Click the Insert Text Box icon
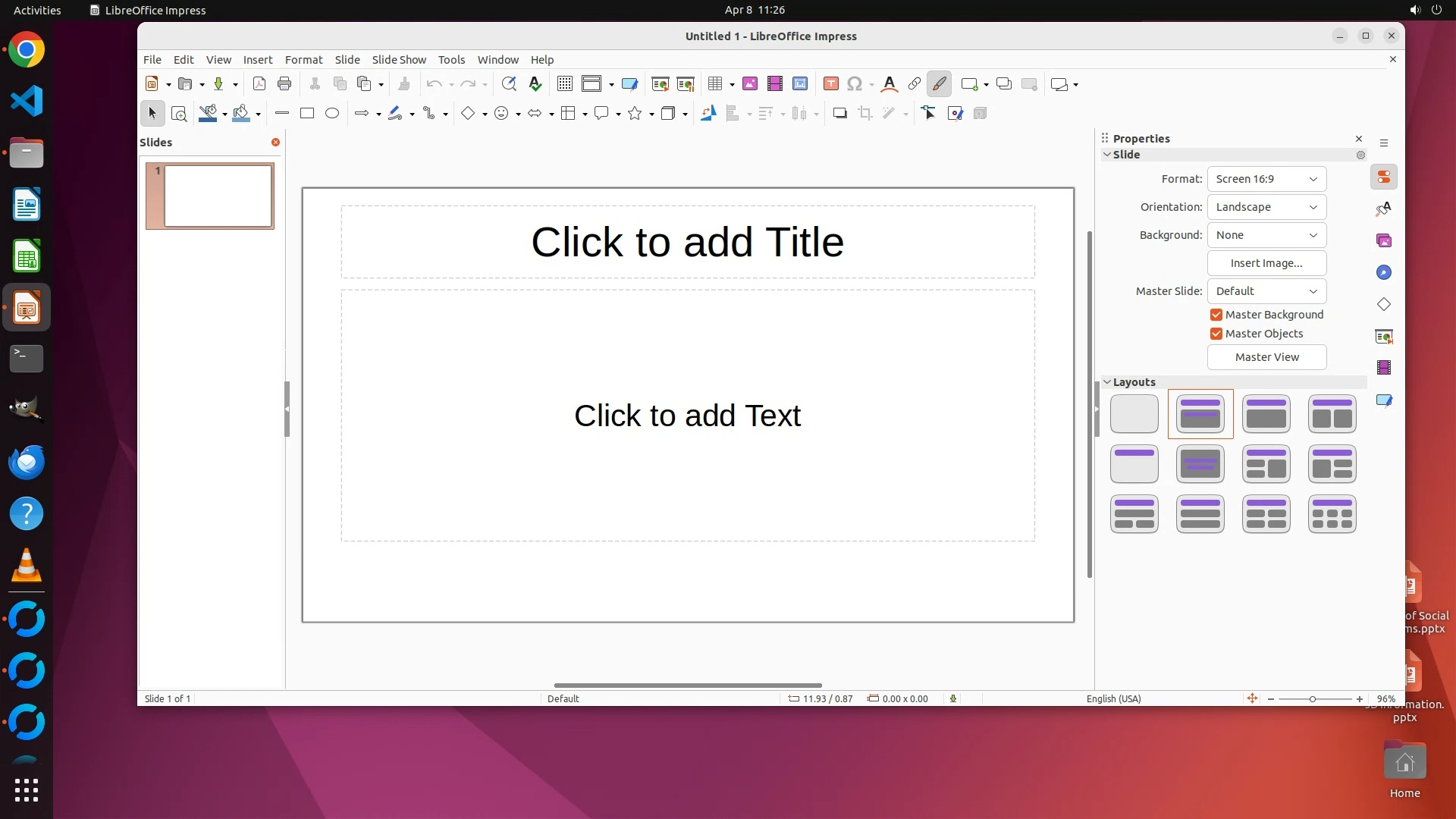Viewport: 1456px width, 819px height. [x=831, y=84]
